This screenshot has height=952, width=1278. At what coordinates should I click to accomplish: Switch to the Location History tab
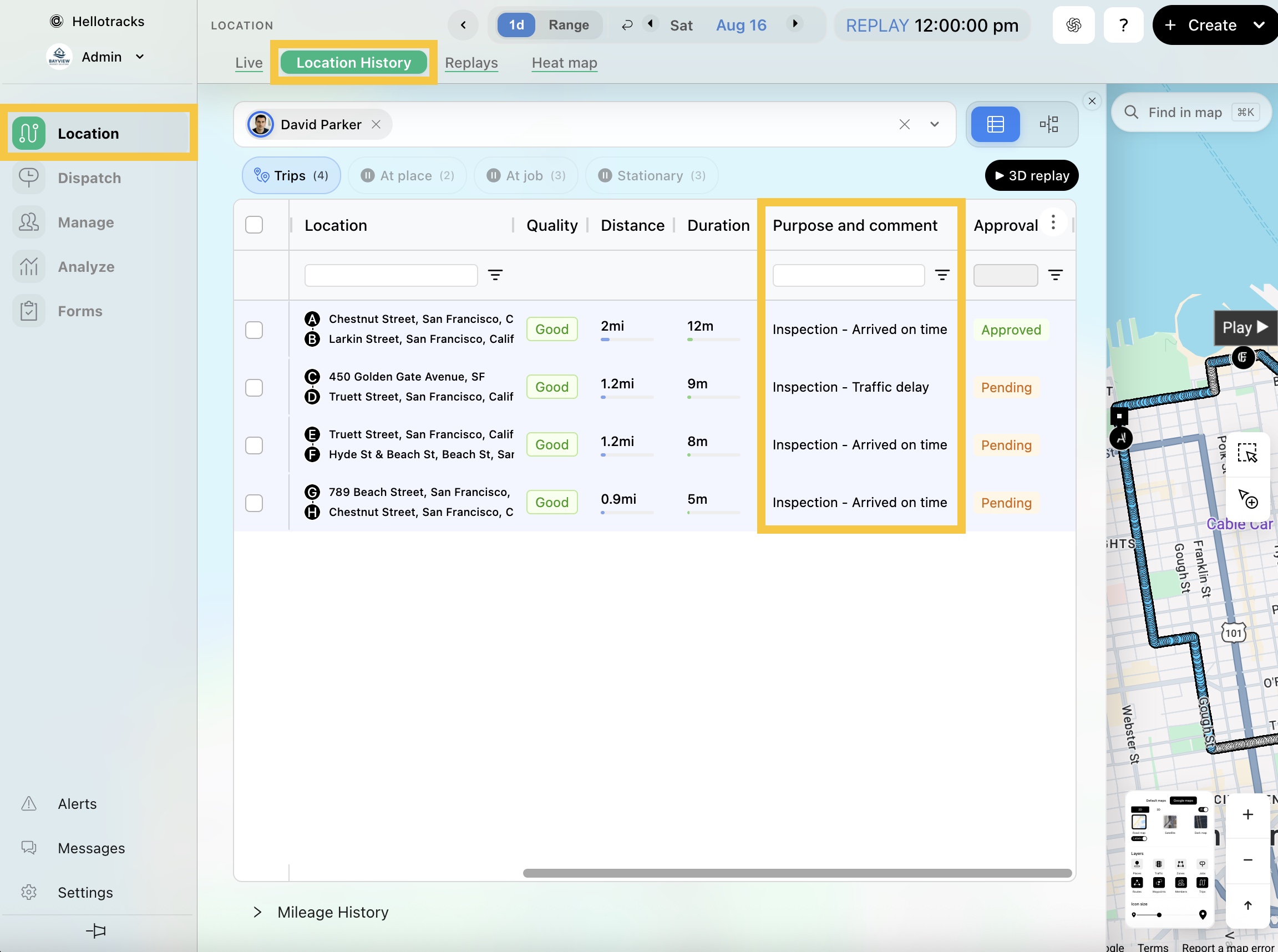354,62
